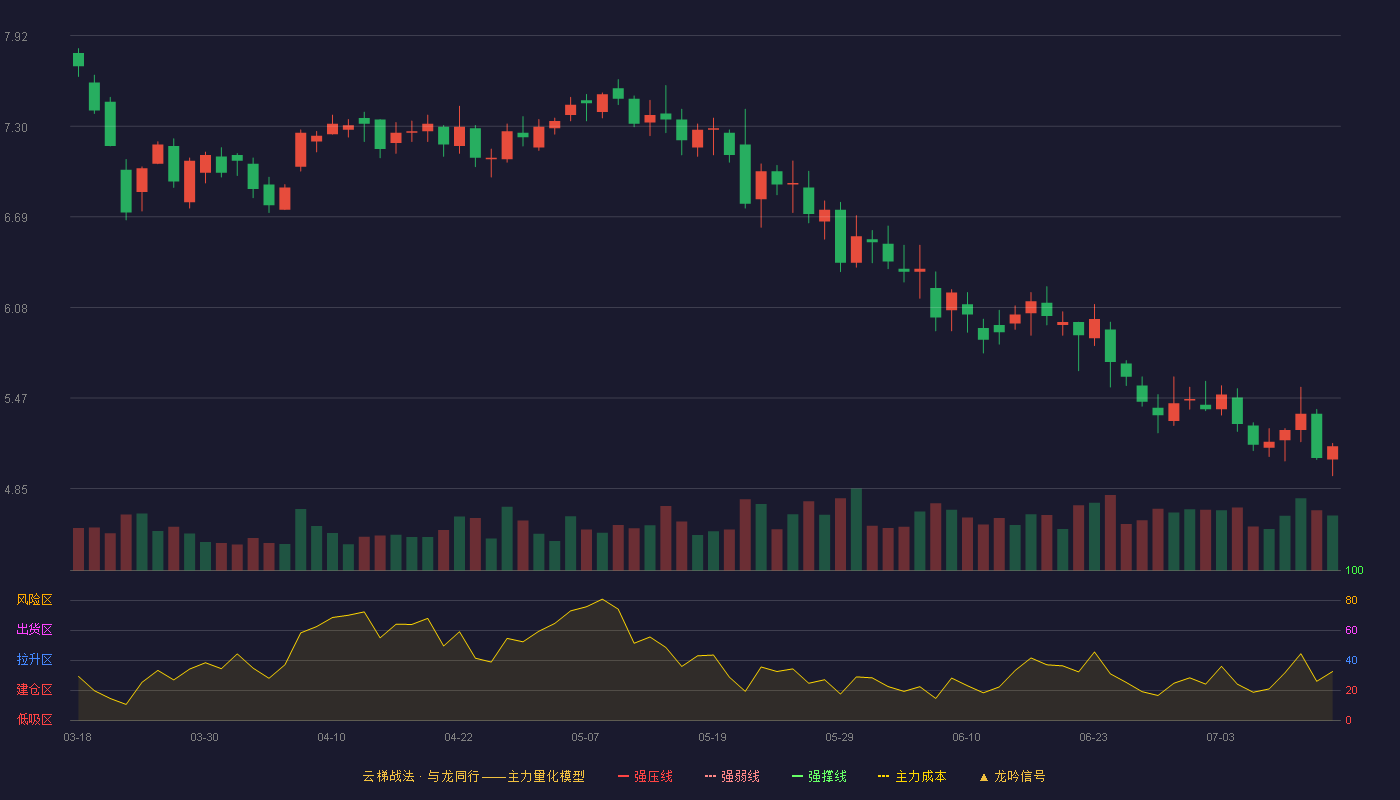Click the pink dotted icon beside 强弱线
Viewport: 1400px width, 800px height.
(x=711, y=776)
